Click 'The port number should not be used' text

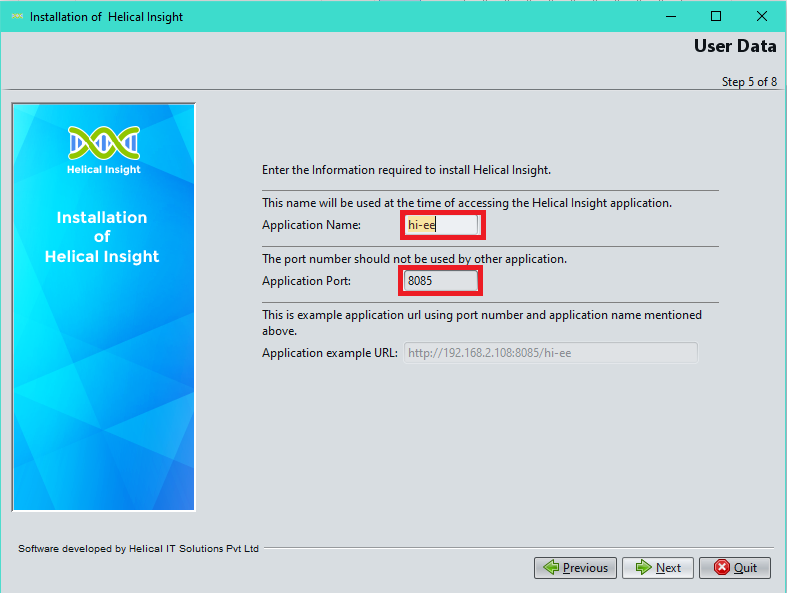415,259
